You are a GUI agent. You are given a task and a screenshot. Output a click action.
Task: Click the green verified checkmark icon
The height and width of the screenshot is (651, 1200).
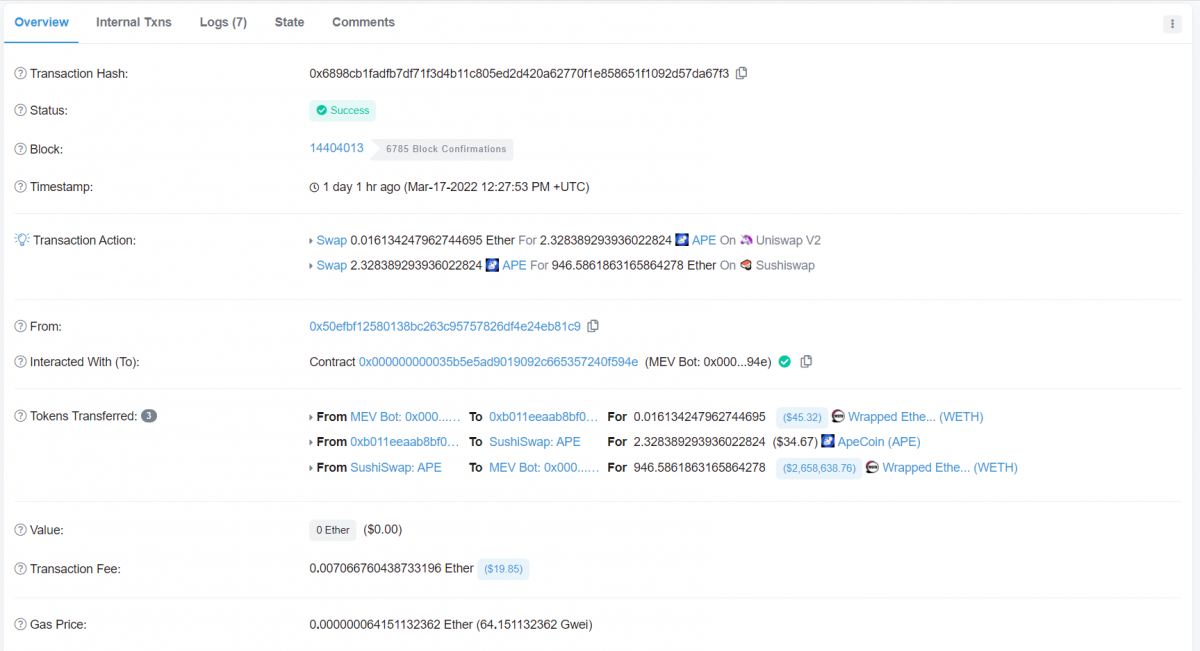point(785,362)
